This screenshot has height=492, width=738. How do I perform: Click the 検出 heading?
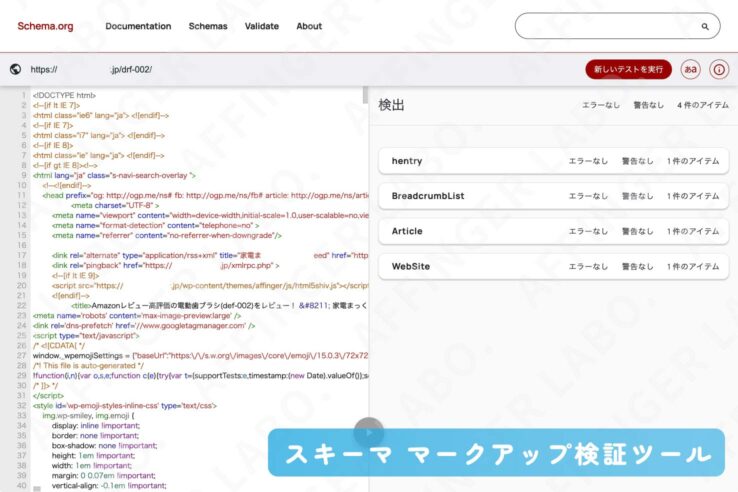[x=392, y=105]
